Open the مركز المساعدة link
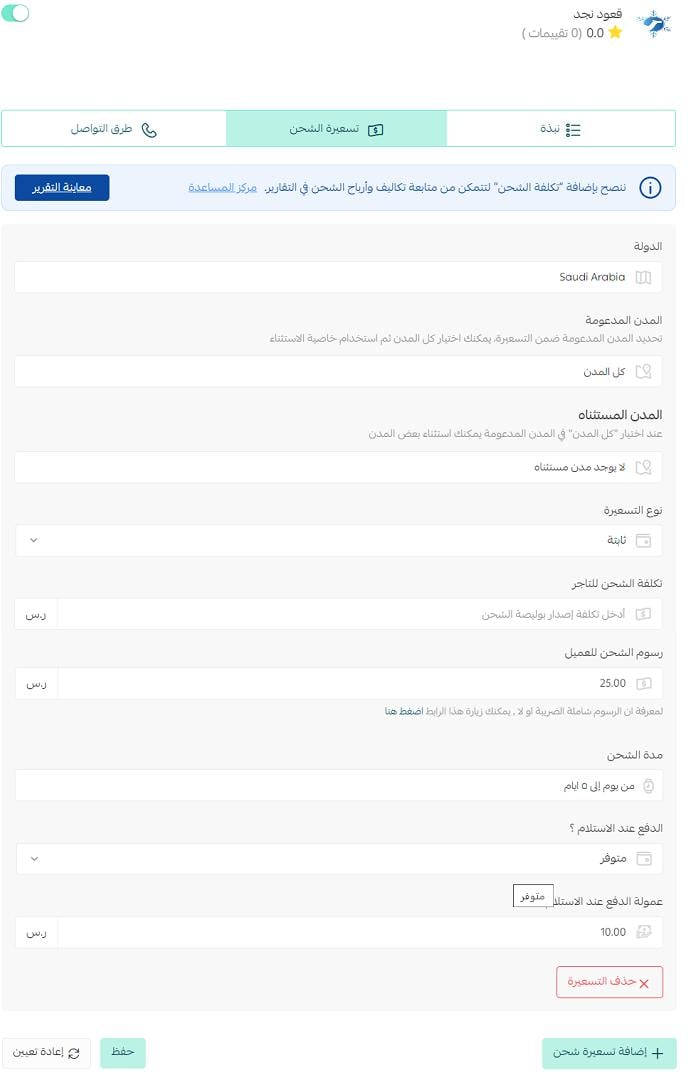Viewport: 688px width, 1075px height. tap(222, 187)
